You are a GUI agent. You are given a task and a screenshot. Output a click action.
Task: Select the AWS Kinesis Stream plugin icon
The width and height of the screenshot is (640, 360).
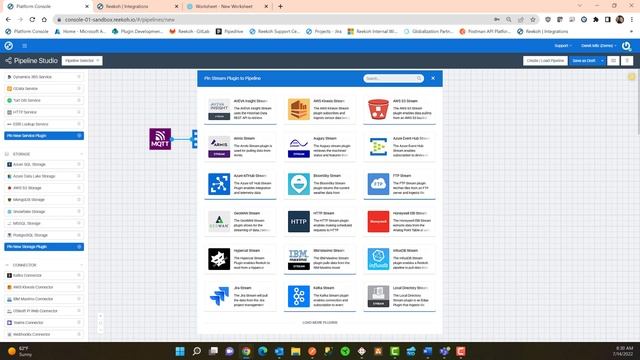click(x=299, y=109)
